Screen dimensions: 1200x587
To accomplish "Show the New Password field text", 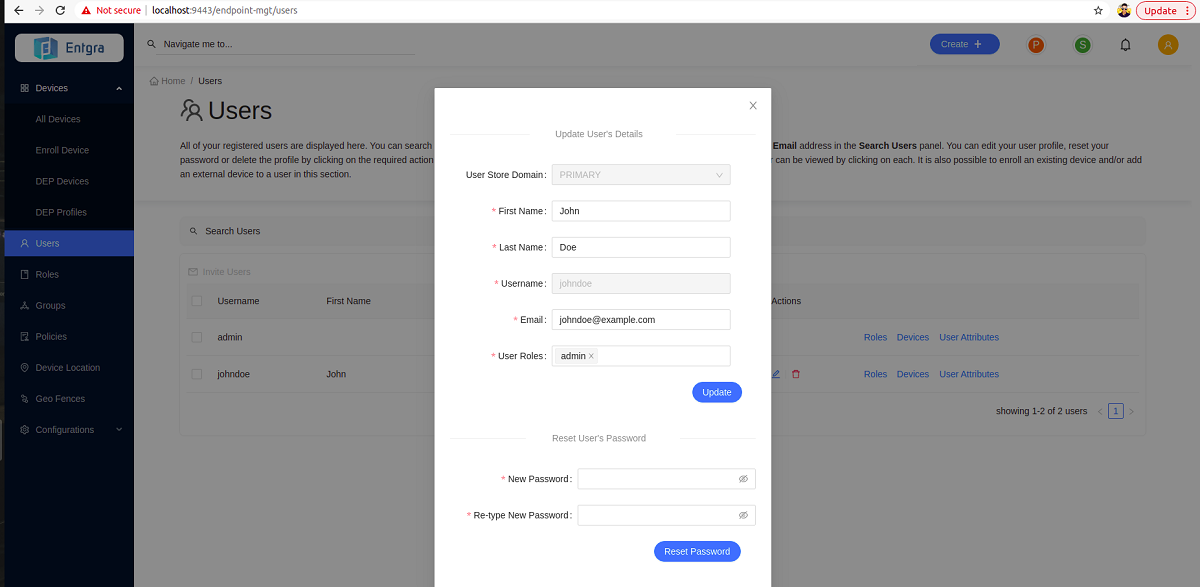I will [743, 479].
